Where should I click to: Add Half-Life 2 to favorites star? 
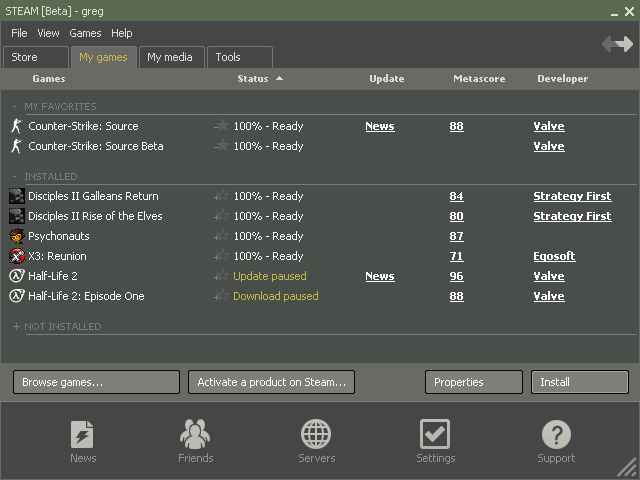221,276
